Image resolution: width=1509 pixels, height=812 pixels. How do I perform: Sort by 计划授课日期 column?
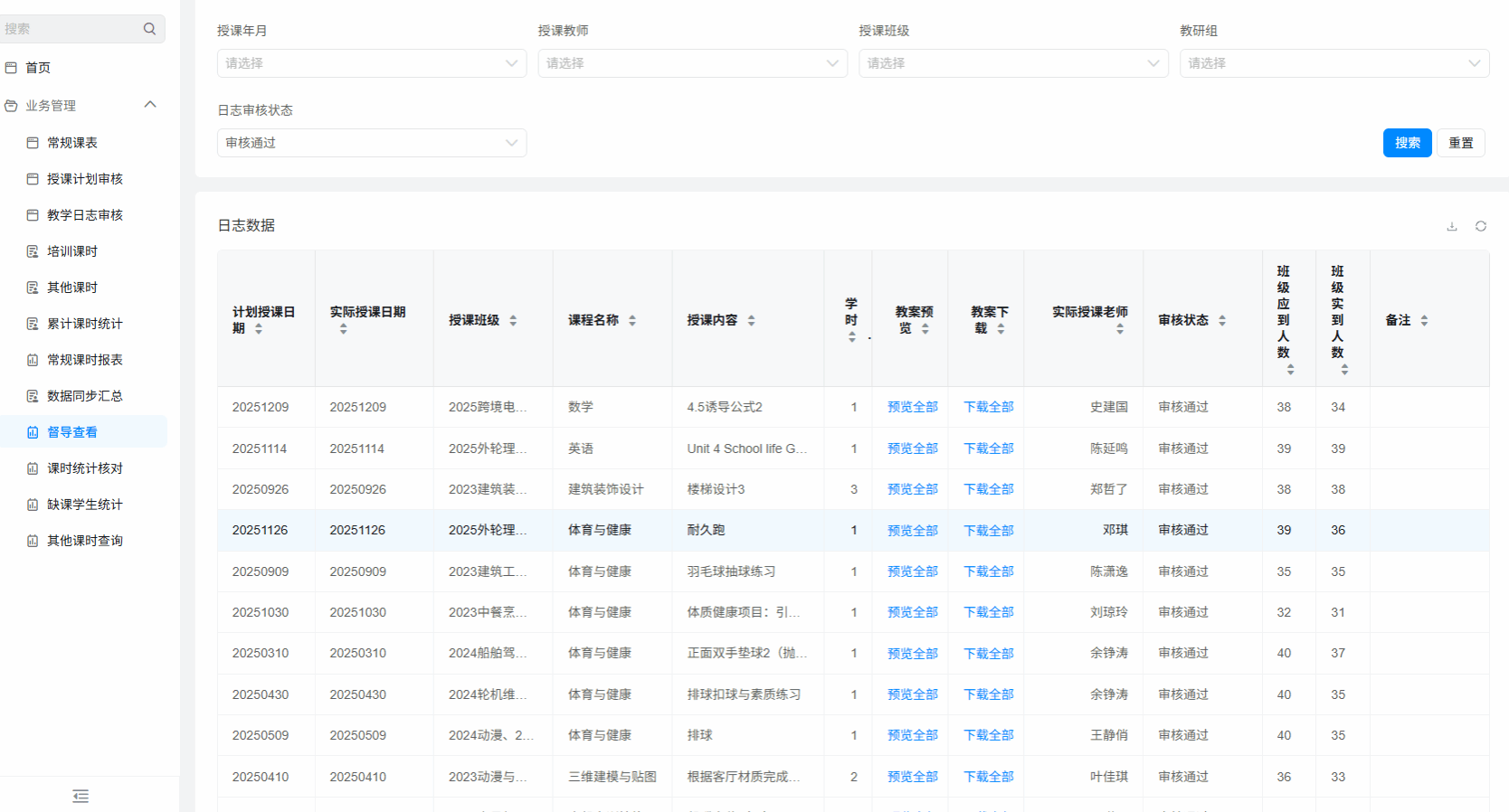coord(259,329)
